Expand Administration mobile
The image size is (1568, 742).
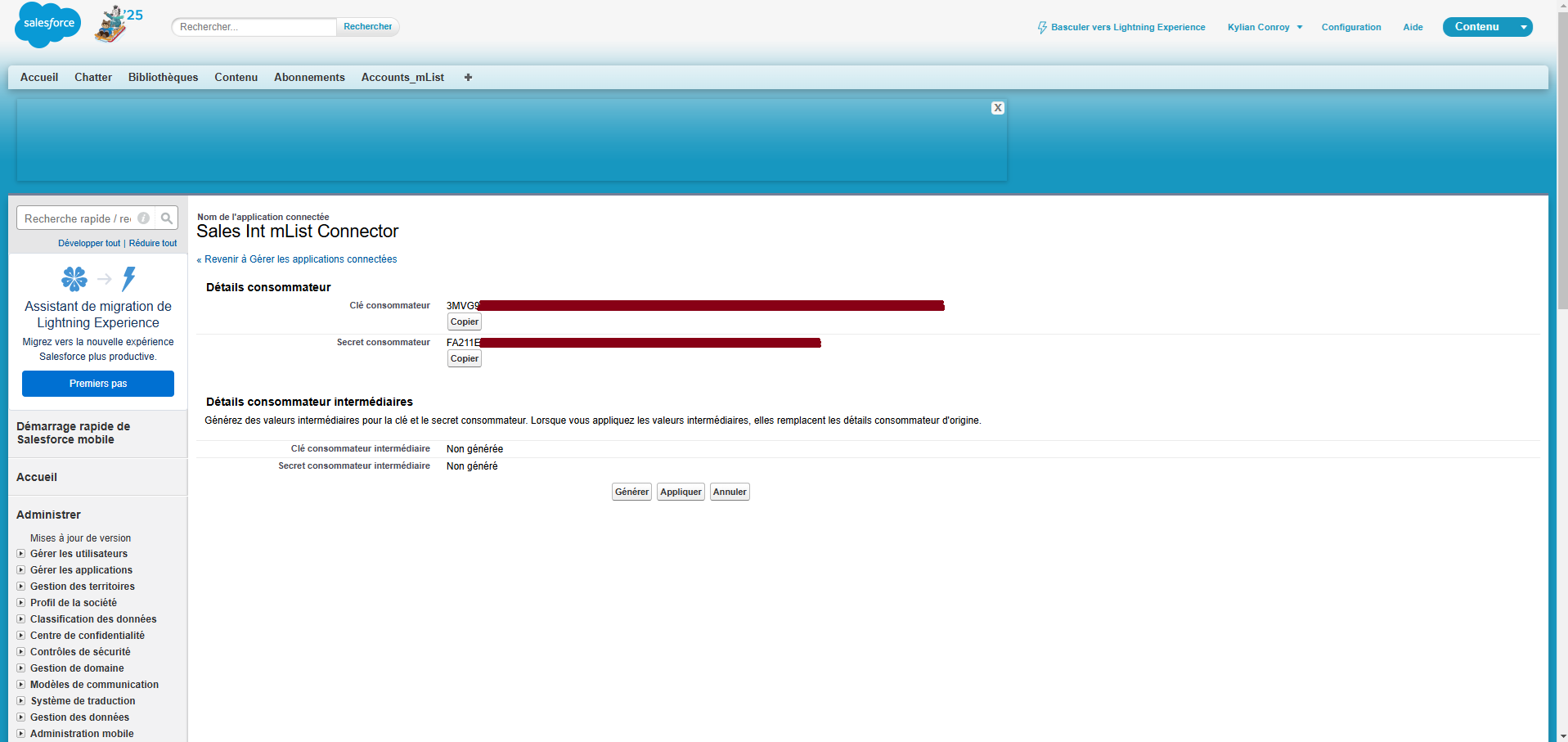(21, 734)
